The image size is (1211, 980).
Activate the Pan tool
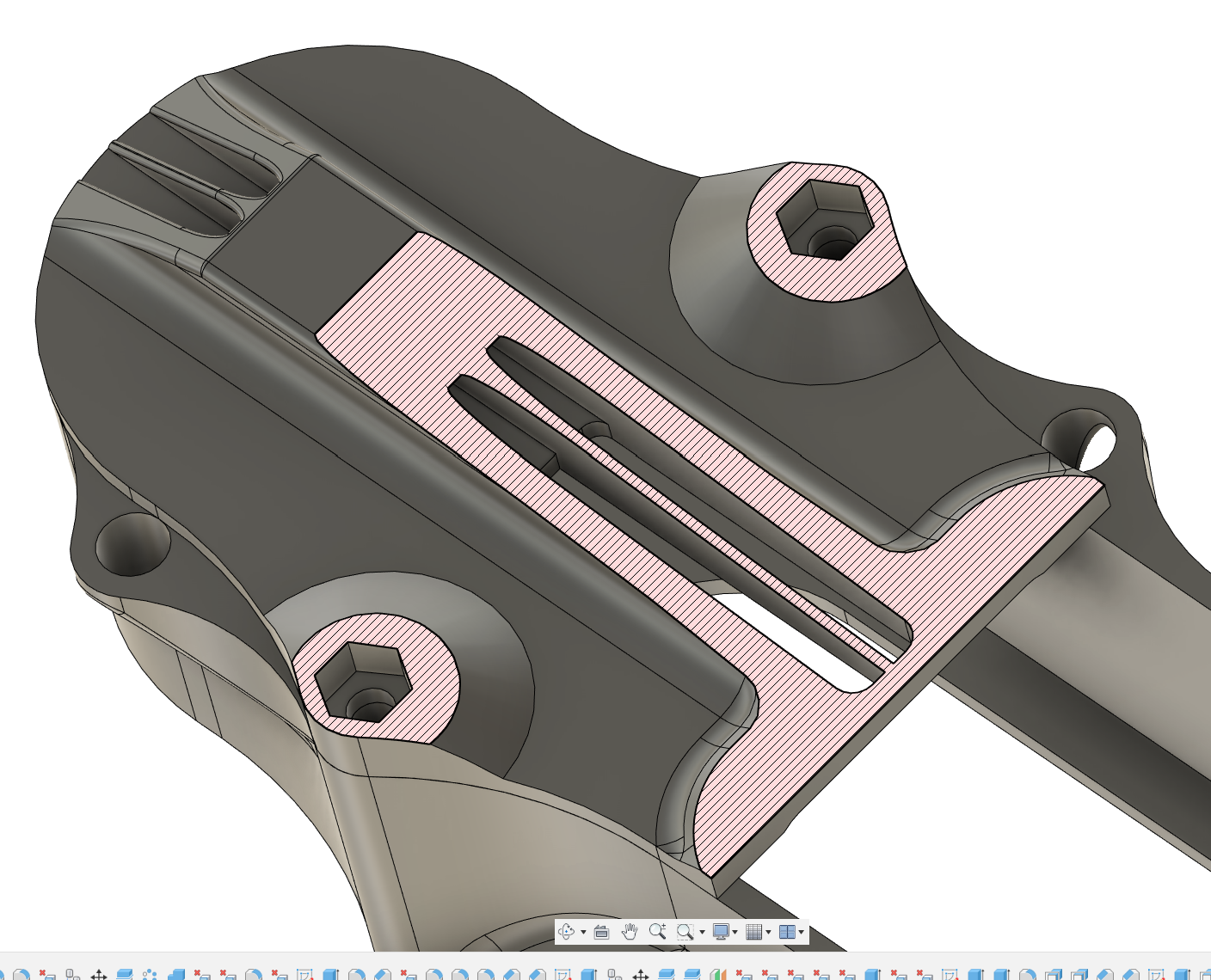pos(629,932)
